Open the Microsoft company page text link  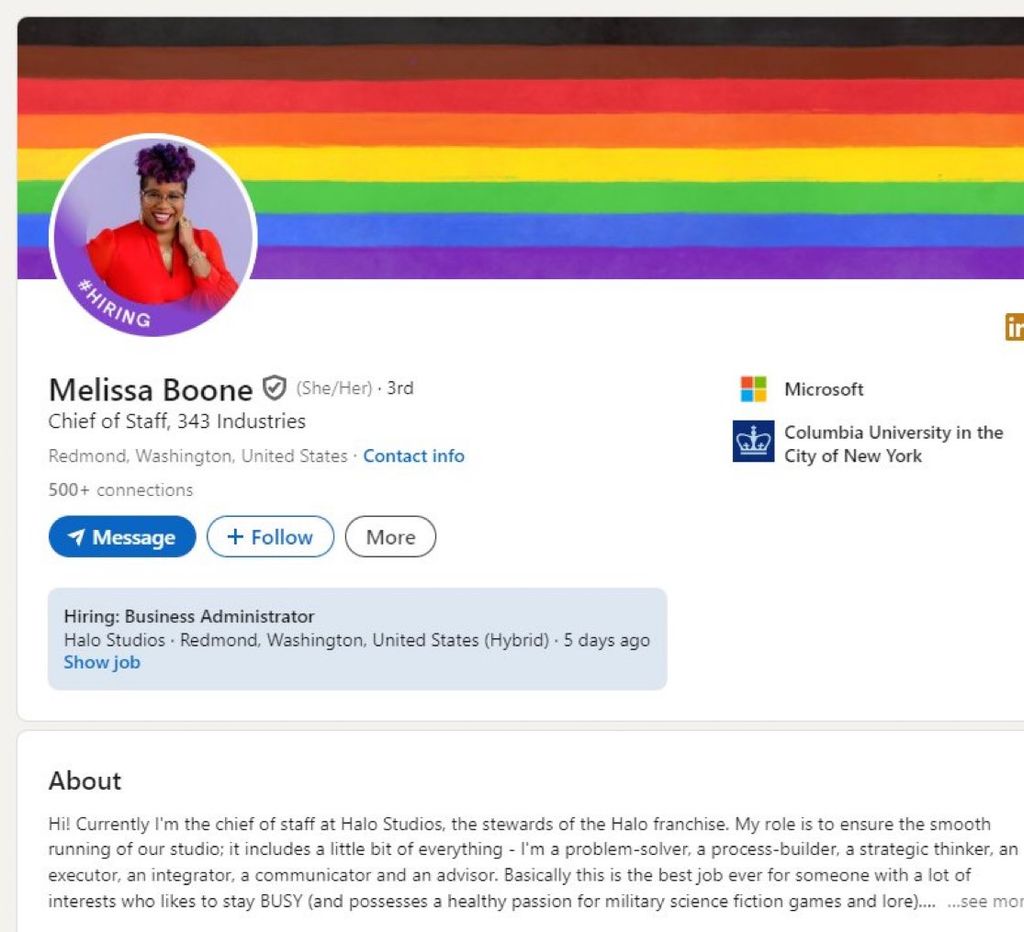pos(823,389)
